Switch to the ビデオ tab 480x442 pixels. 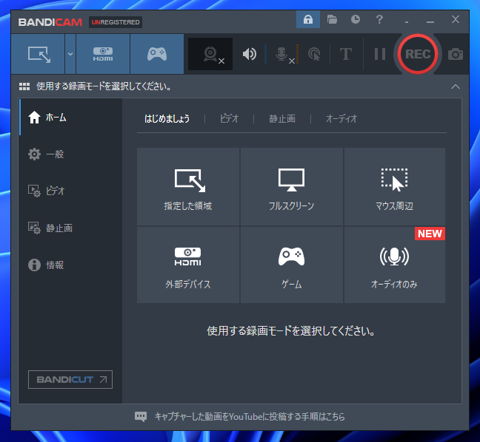(x=229, y=119)
